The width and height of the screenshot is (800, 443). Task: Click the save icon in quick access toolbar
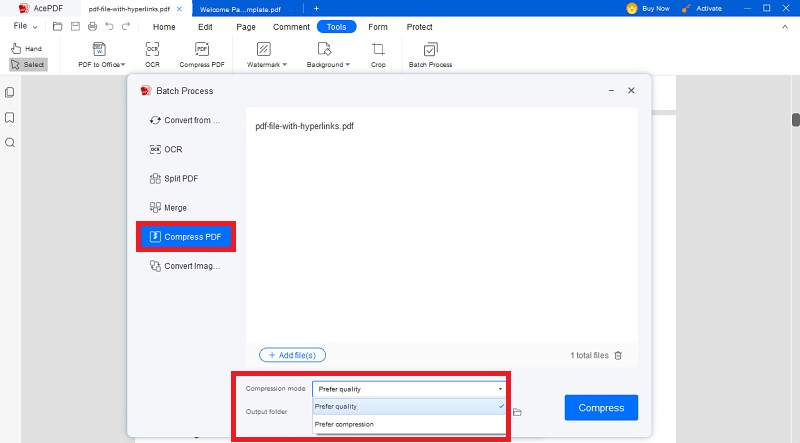pyautogui.click(x=75, y=27)
